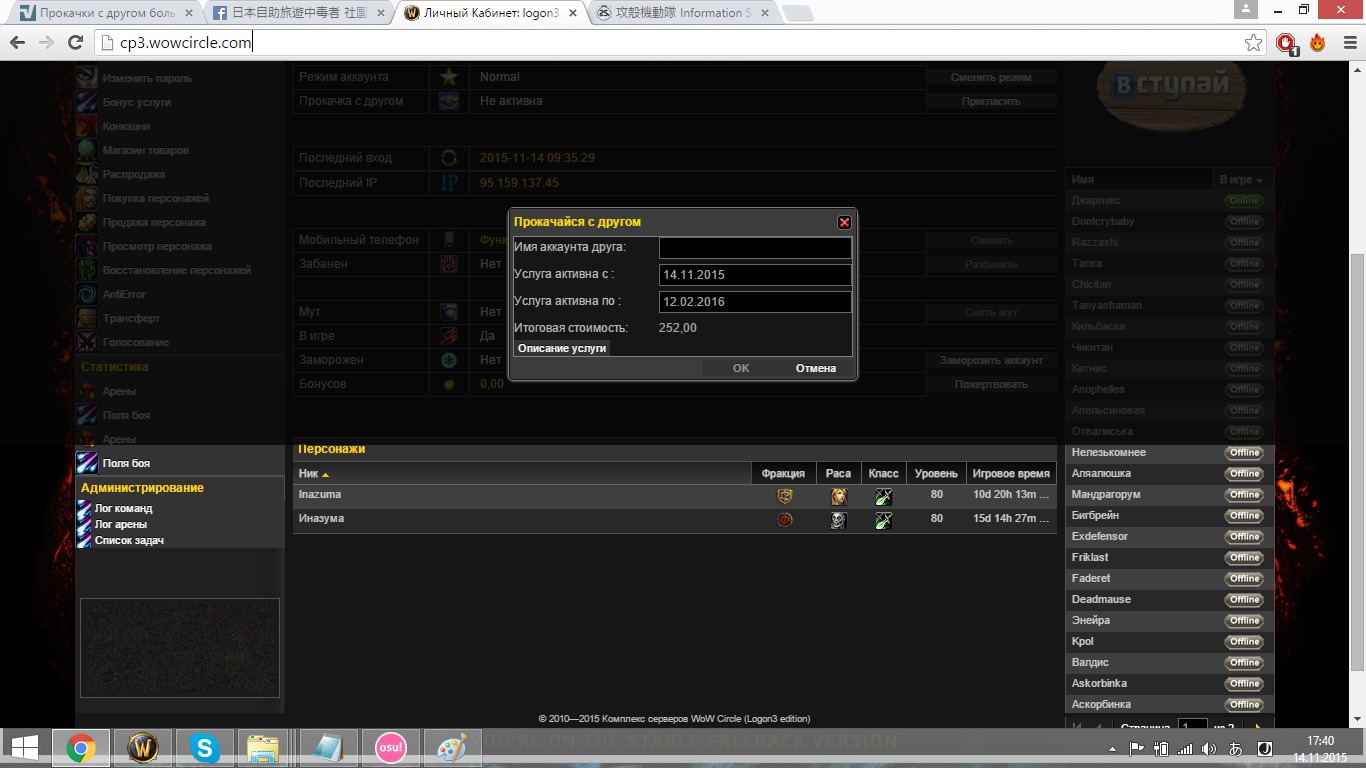Close the Прокачайся с другом dialog
The width and height of the screenshot is (1366, 768).
844,222
